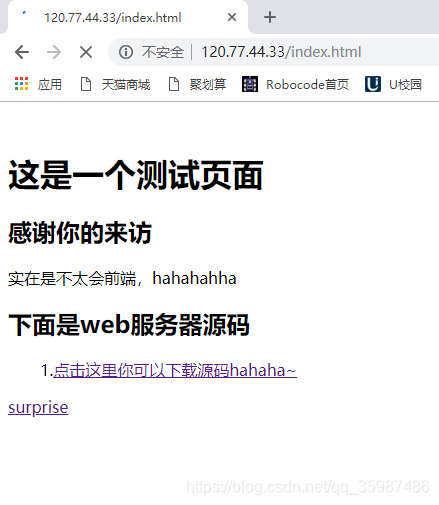
Task: Open the 应用 apps grid icon
Action: click(21, 84)
